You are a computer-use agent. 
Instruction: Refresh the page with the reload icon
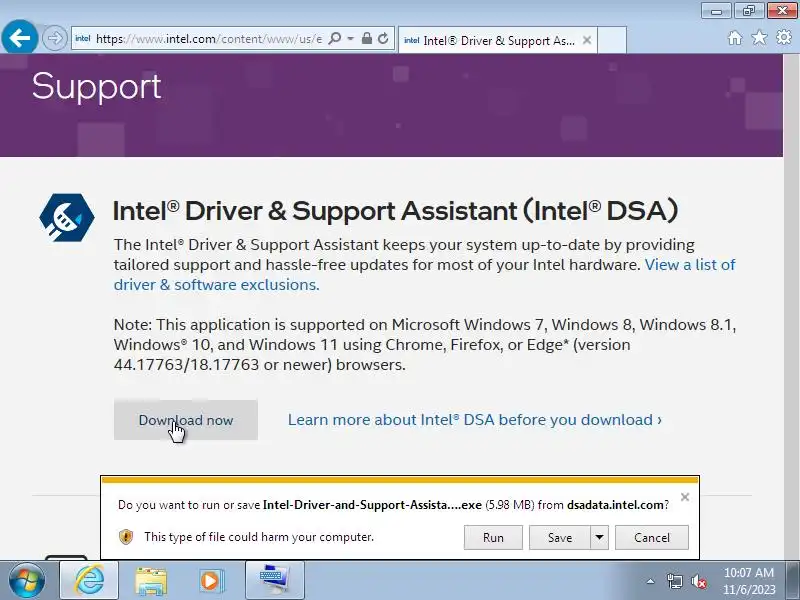(x=383, y=38)
